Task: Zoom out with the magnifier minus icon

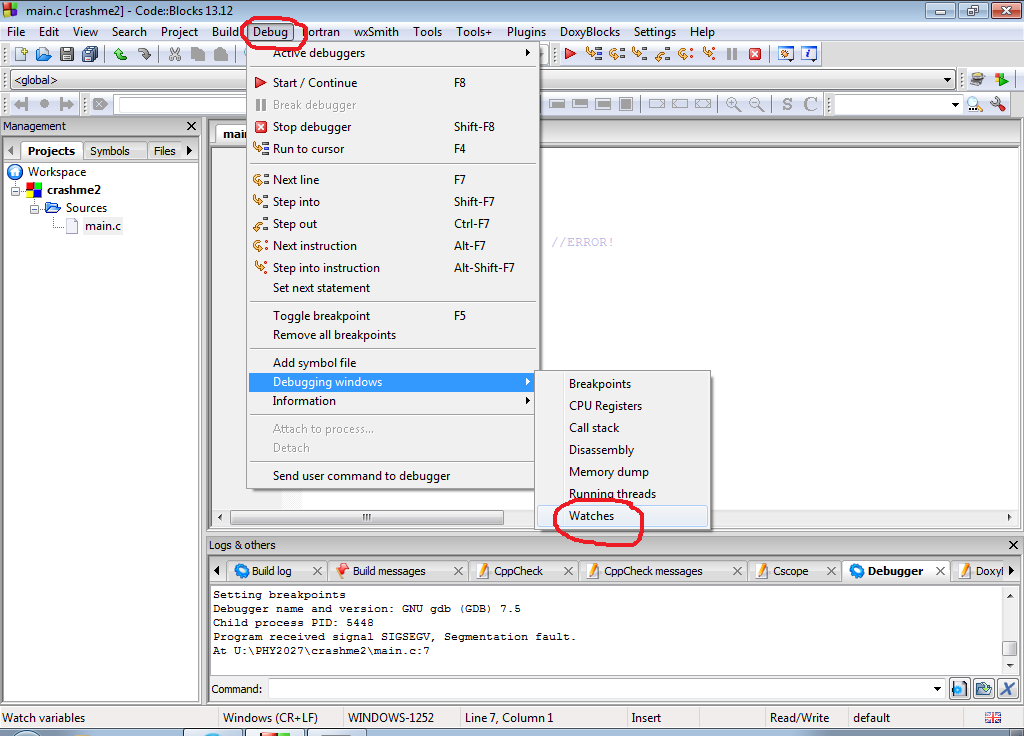Action: point(756,104)
